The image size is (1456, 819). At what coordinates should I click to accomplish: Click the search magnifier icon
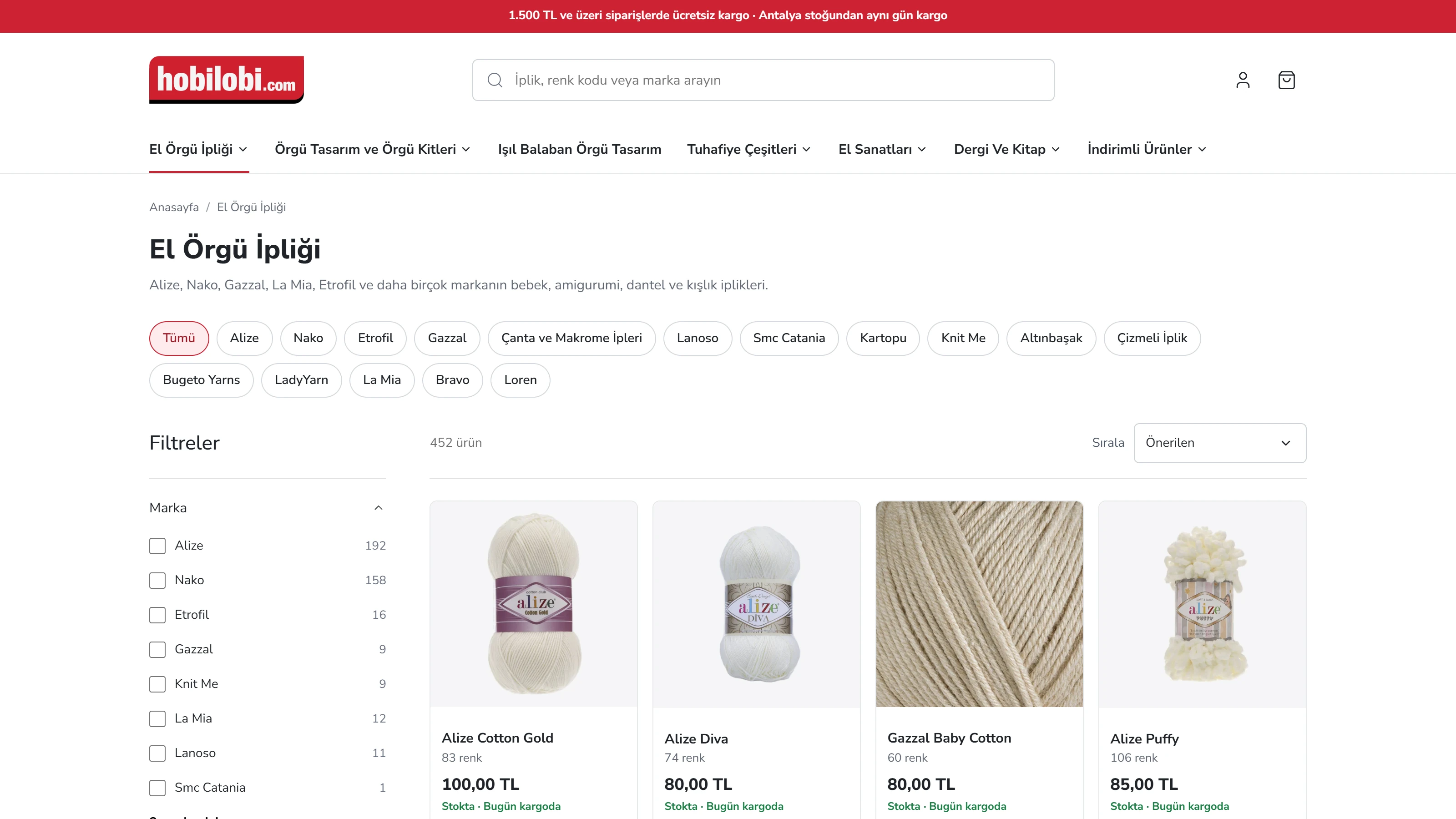coord(495,80)
